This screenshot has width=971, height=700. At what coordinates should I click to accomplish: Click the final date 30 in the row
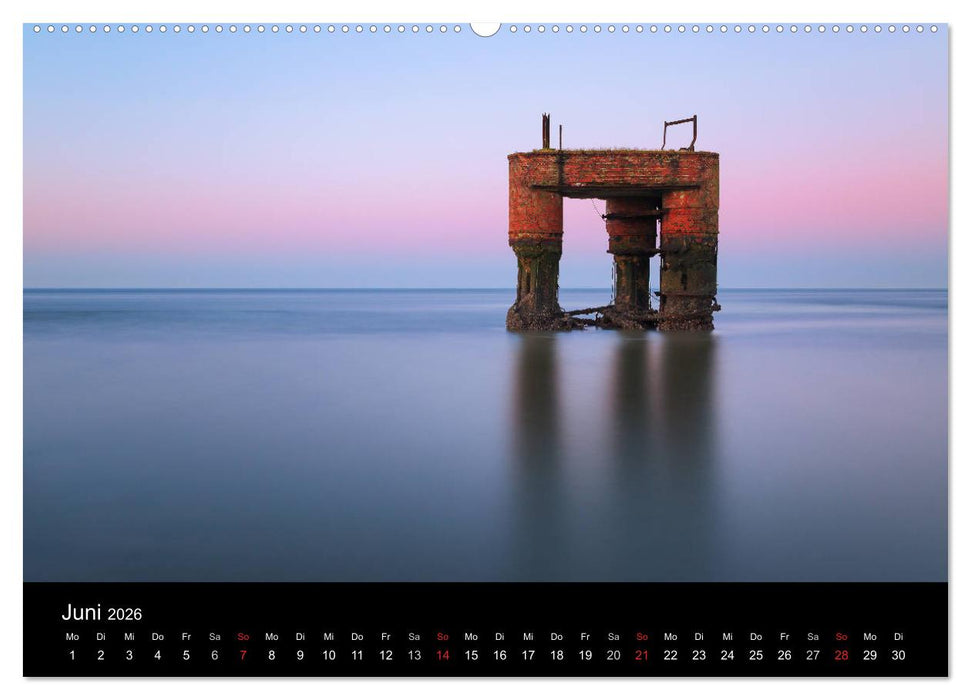[x=896, y=654]
